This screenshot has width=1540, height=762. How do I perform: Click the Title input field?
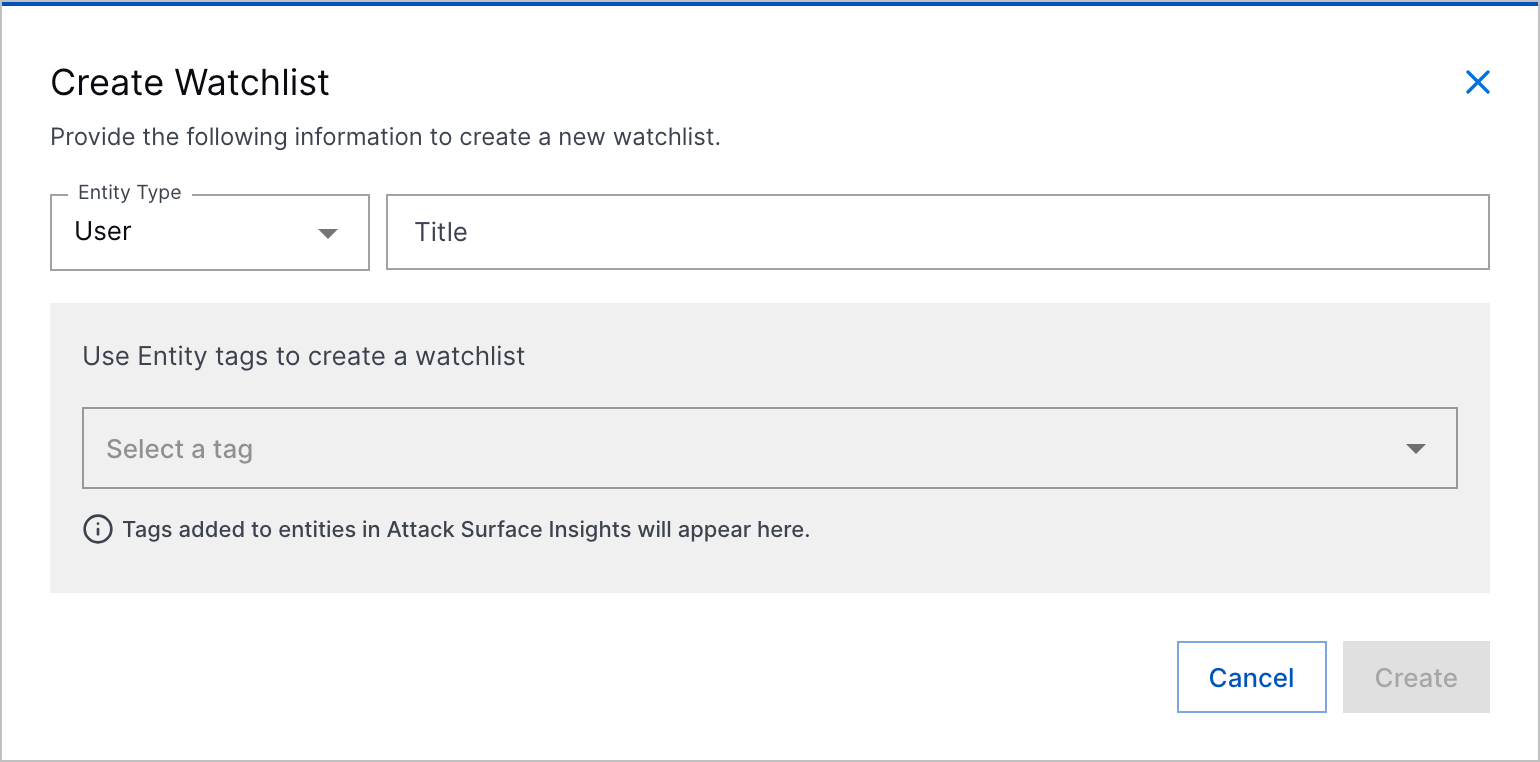click(938, 232)
